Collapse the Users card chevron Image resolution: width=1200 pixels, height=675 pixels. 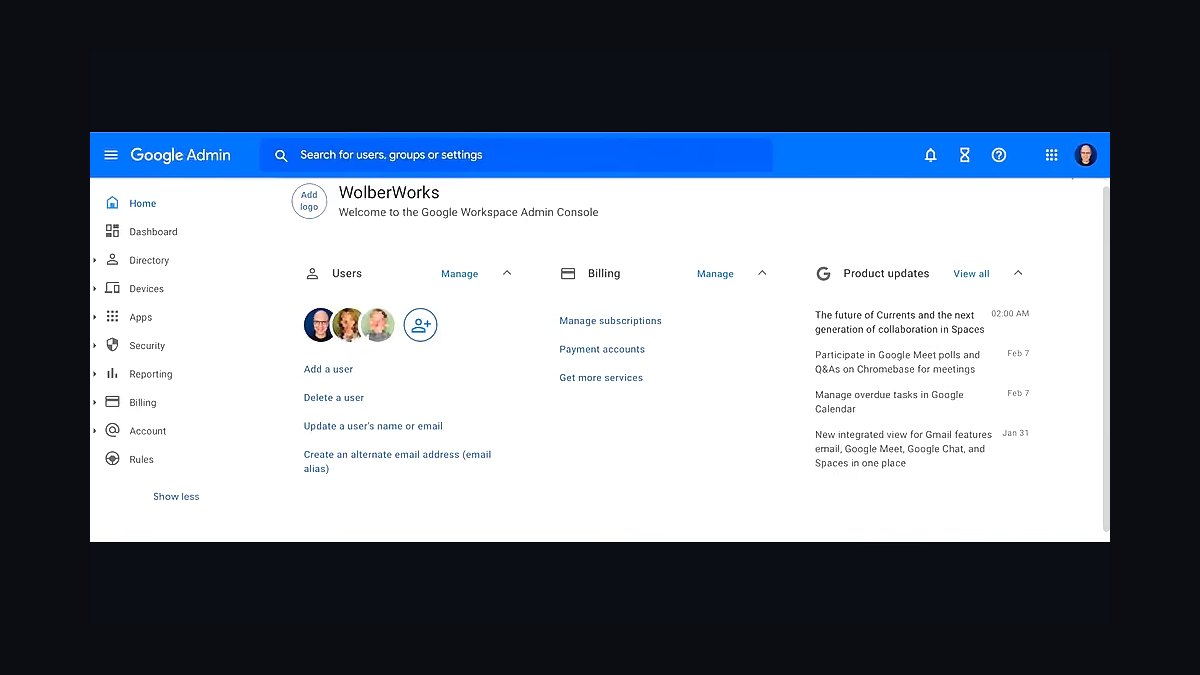(507, 273)
